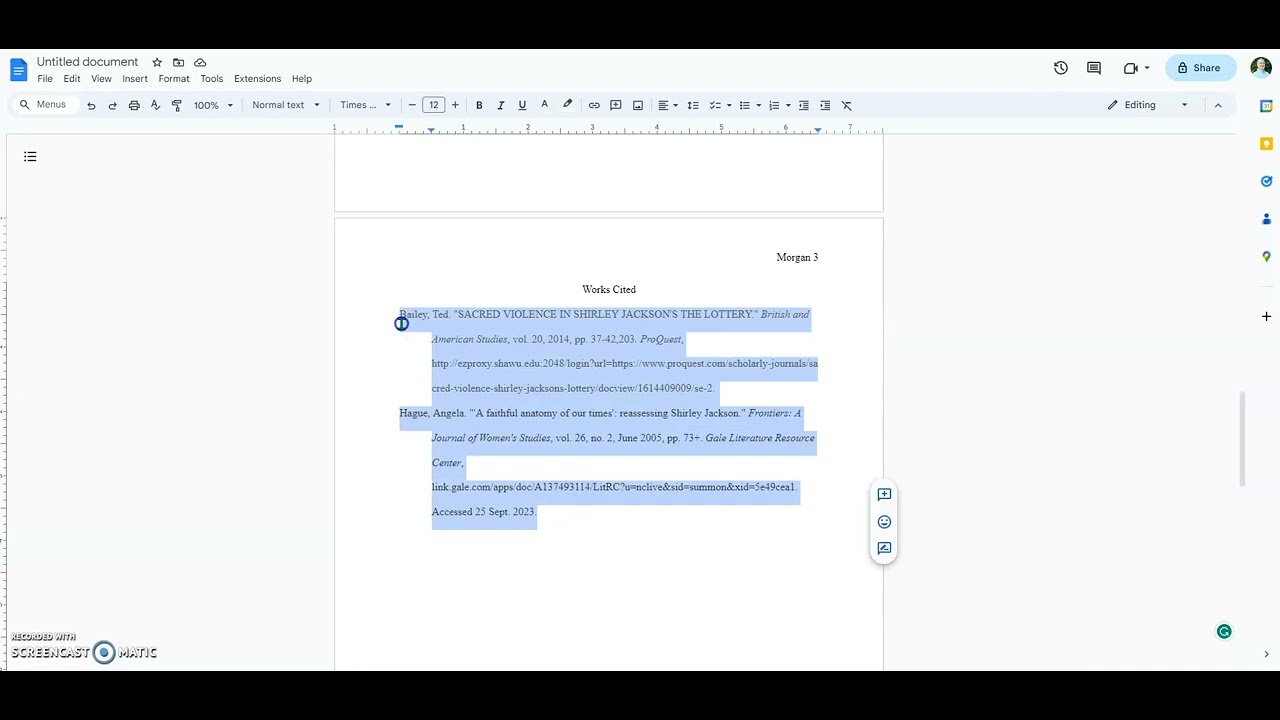This screenshot has width=1280, height=720.
Task: Rename the Untitled document title
Action: click(x=88, y=62)
